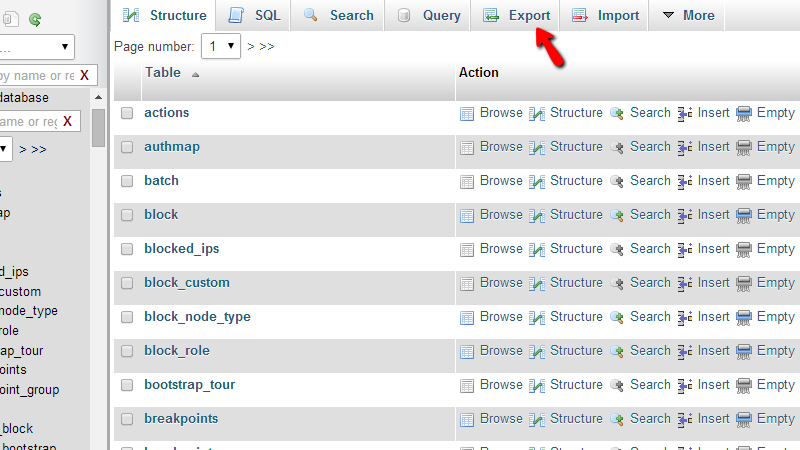Open the actions table link
This screenshot has height=450, width=800.
point(166,112)
